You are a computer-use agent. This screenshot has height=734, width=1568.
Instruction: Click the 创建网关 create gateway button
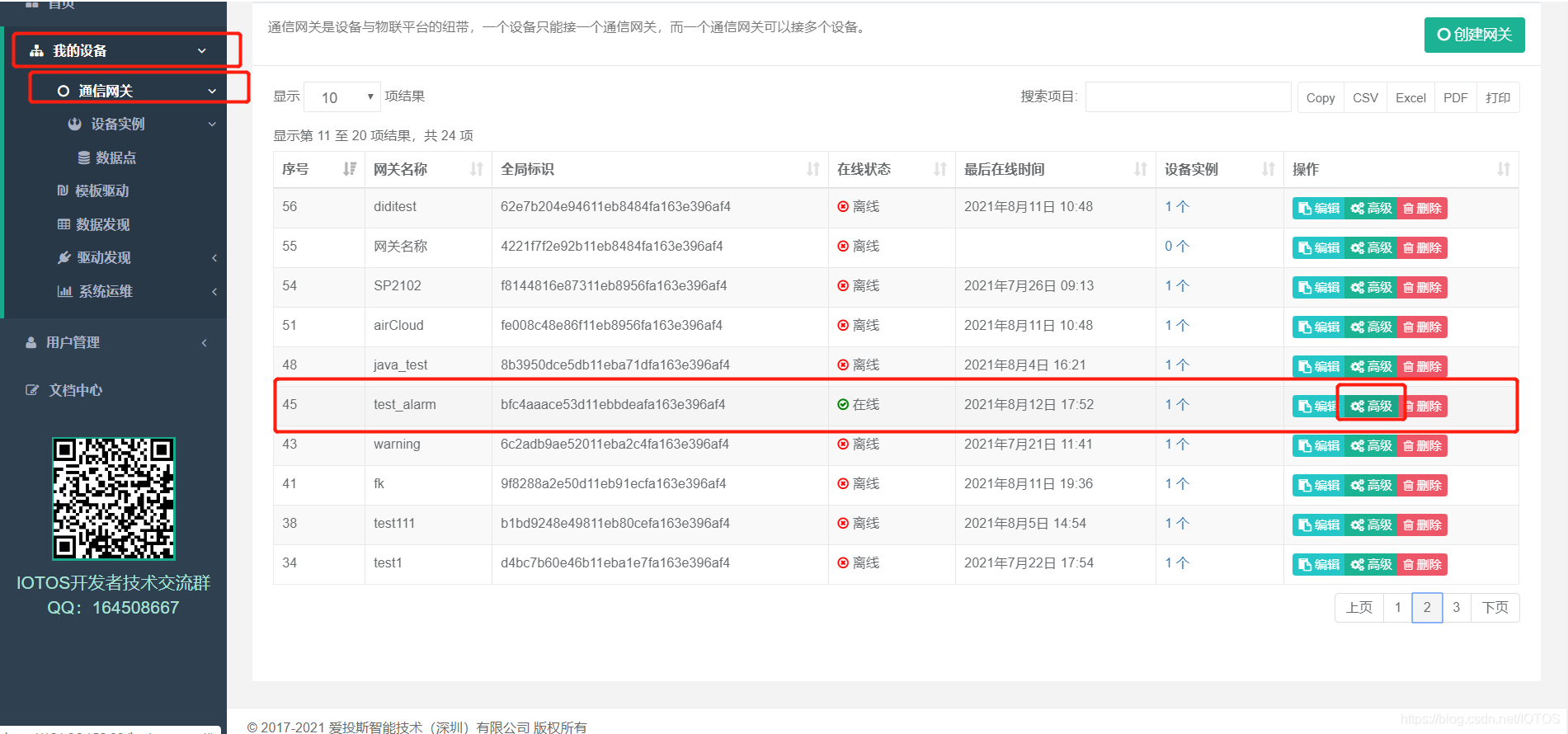pyautogui.click(x=1474, y=35)
